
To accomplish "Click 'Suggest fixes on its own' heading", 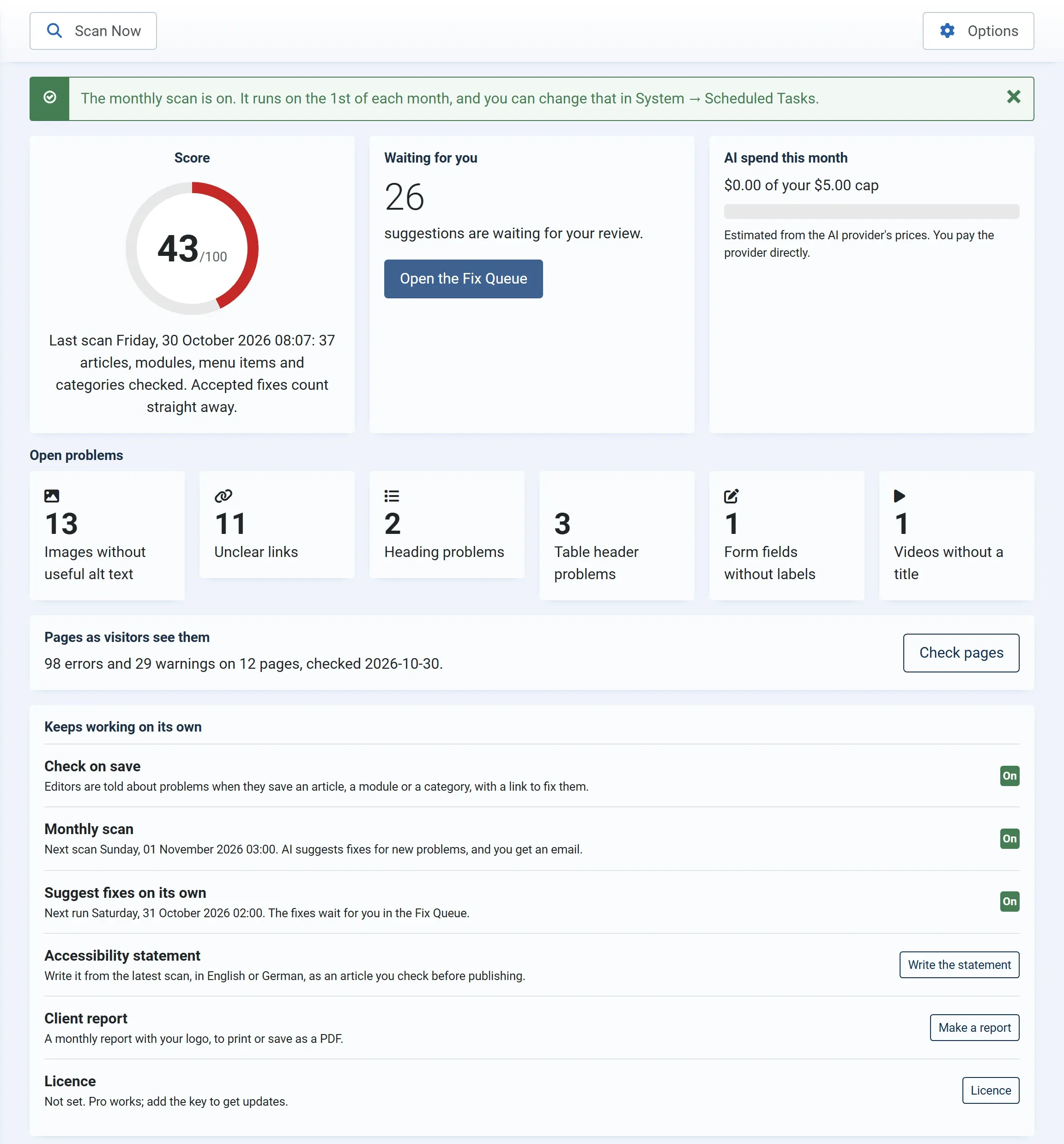I will point(125,893).
